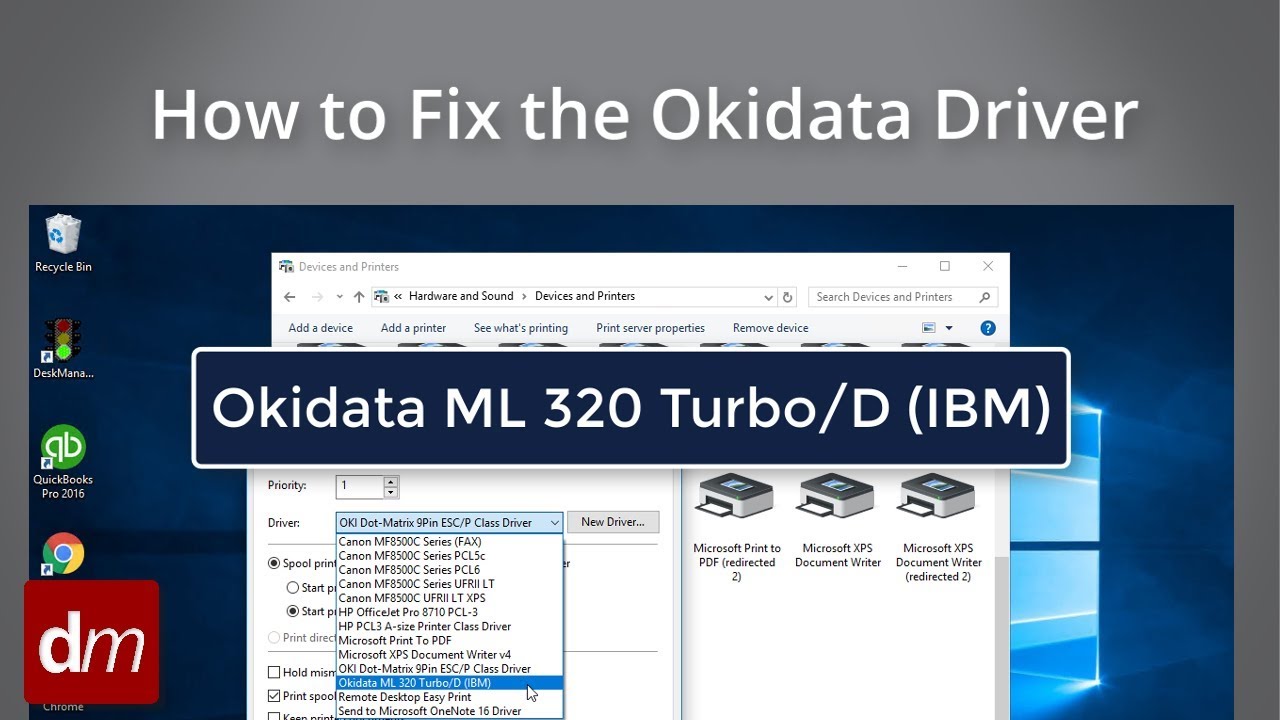Image resolution: width=1280 pixels, height=720 pixels.
Task: Open the Recycle Bin desktop icon
Action: 62,243
